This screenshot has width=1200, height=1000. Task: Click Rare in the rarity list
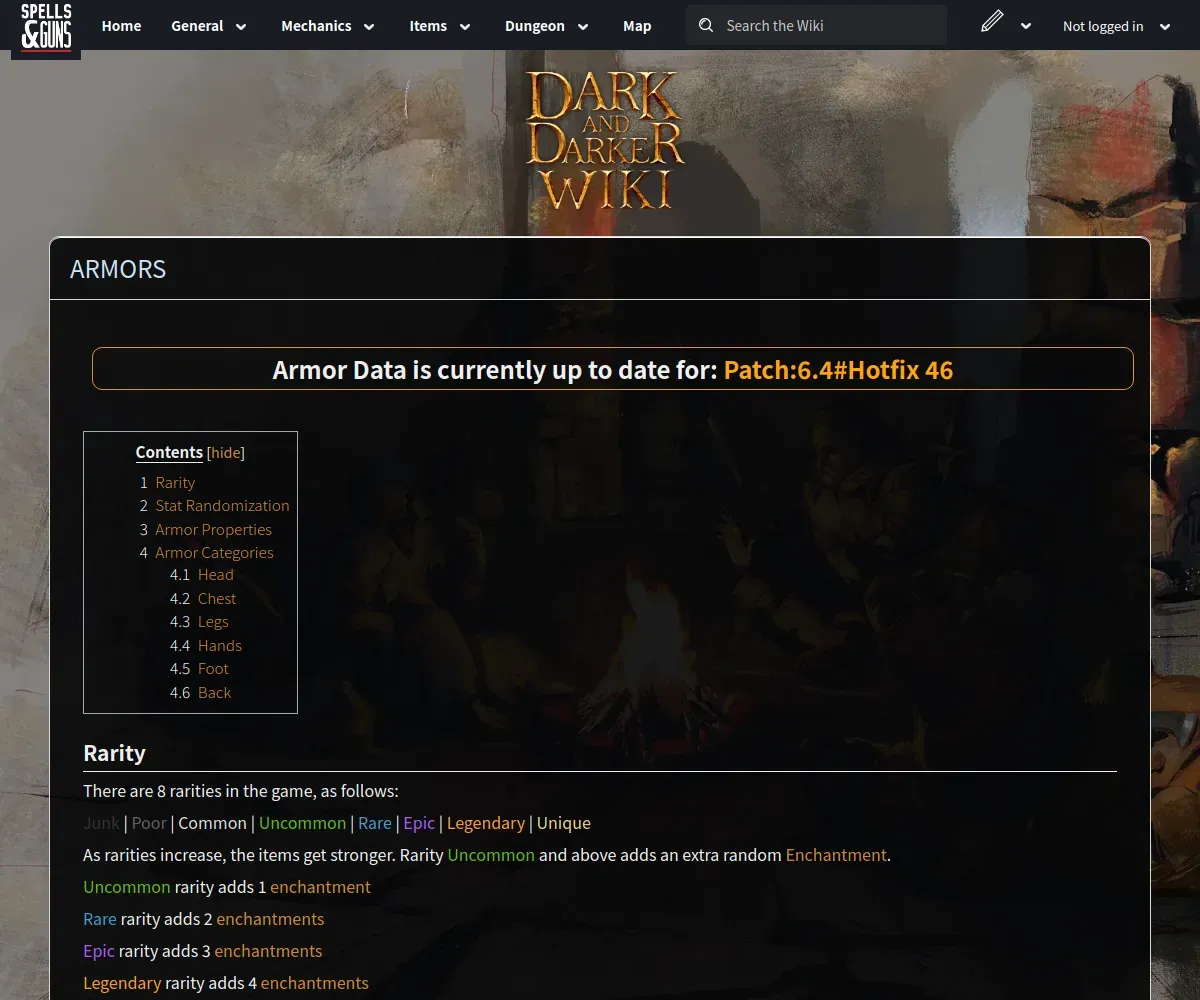coord(375,823)
